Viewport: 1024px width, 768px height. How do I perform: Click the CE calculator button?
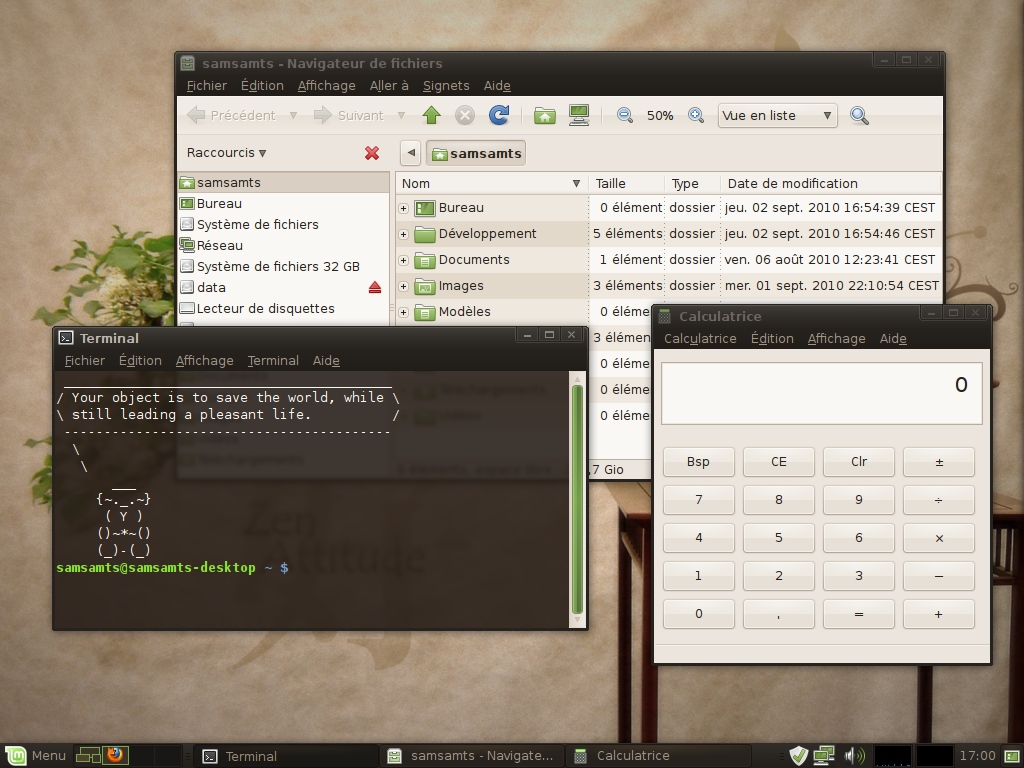778,462
